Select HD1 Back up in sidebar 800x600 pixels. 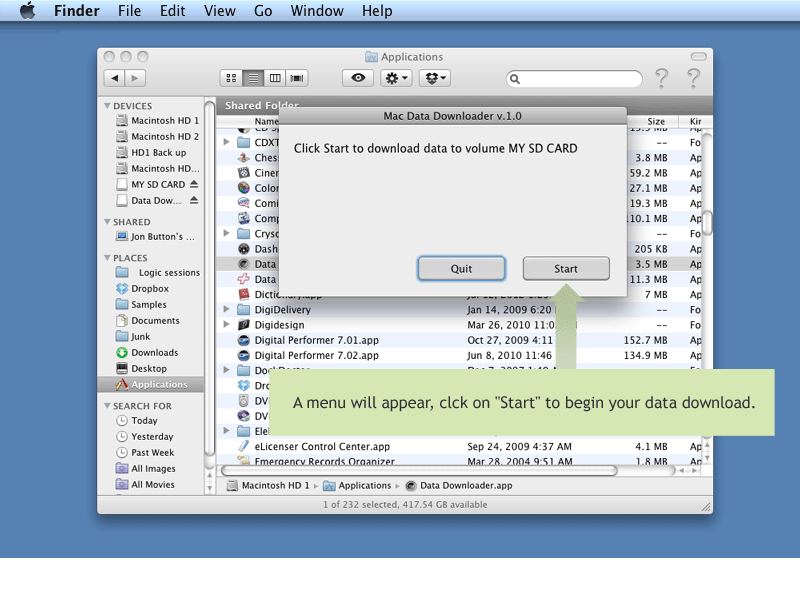(151, 153)
